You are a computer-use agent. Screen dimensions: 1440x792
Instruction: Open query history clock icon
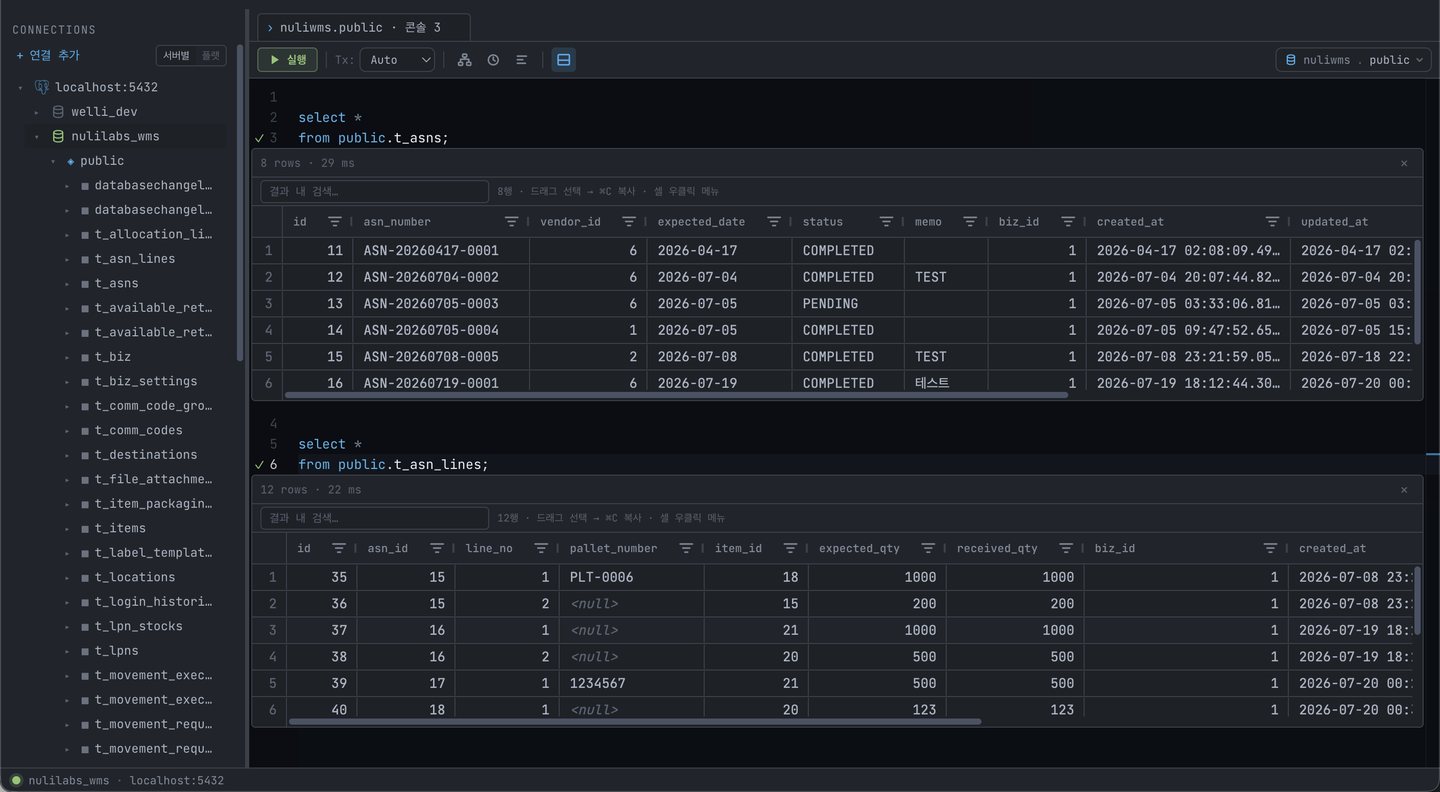[x=493, y=60]
